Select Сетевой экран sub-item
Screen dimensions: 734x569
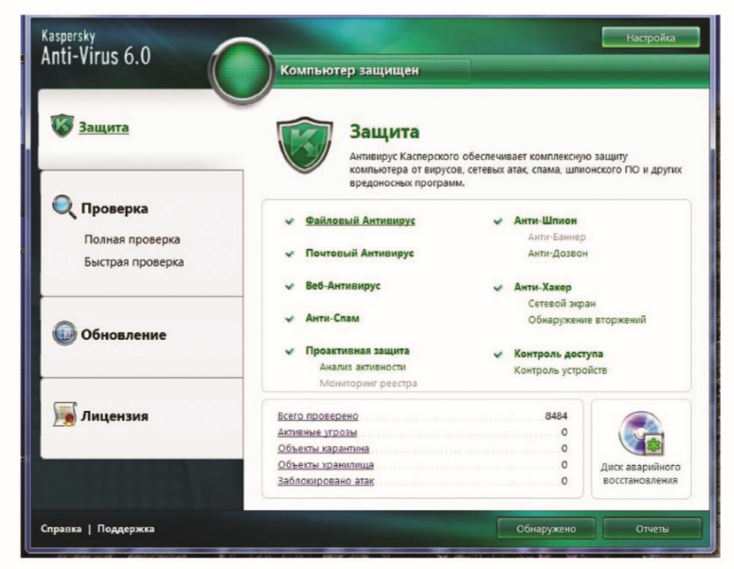pyautogui.click(x=562, y=304)
